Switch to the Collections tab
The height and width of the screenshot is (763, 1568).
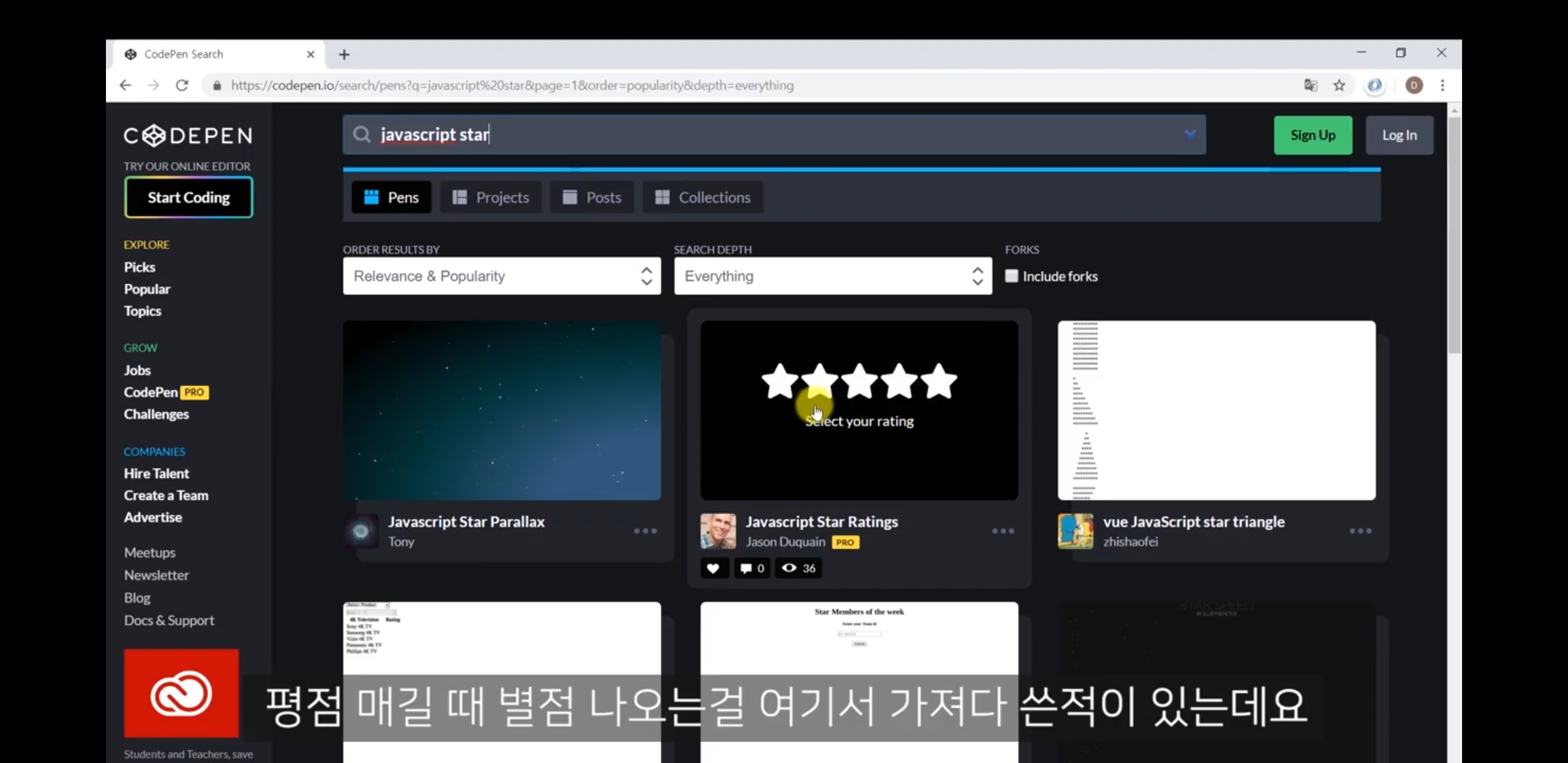(703, 197)
